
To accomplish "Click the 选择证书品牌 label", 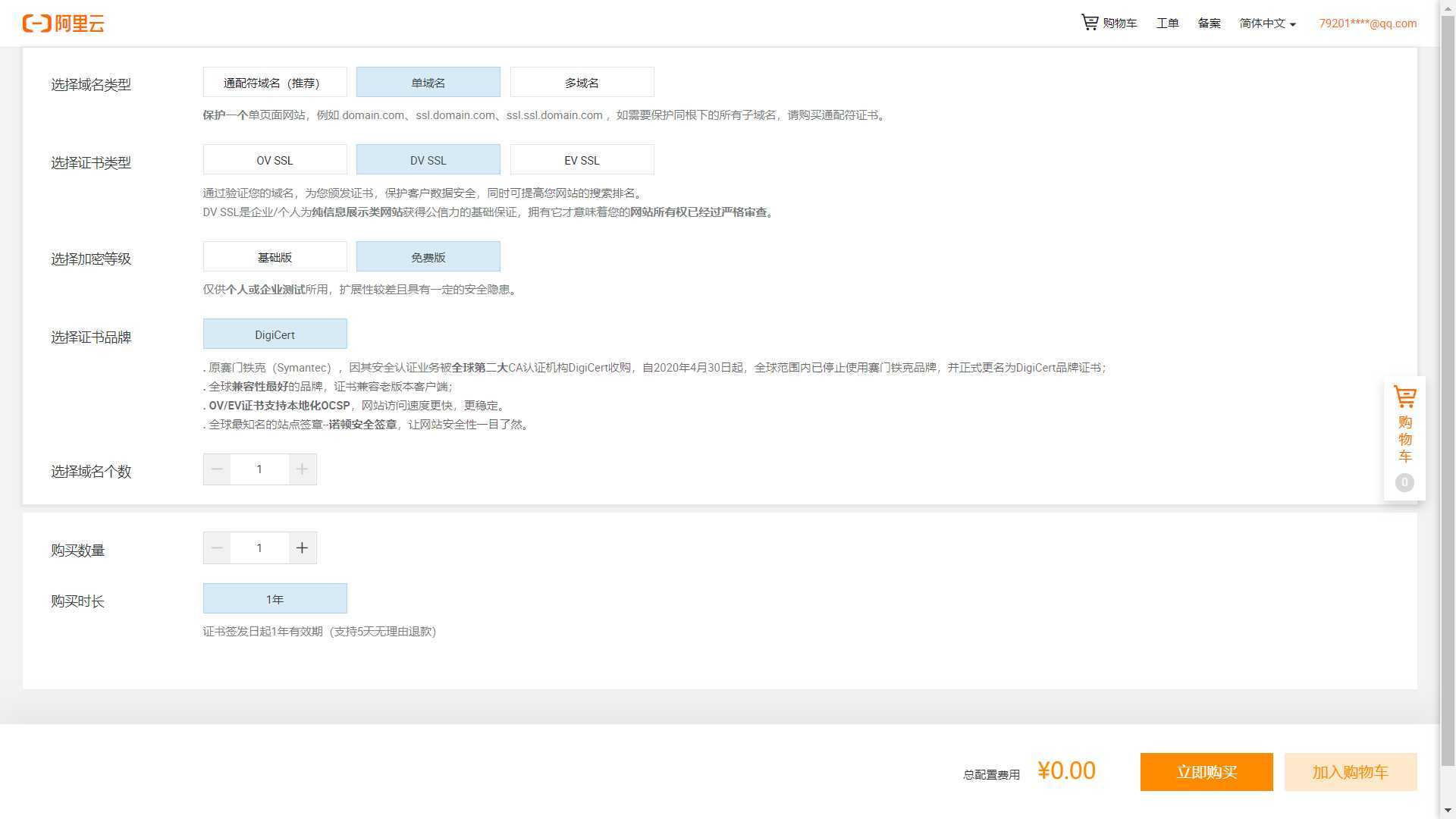I will 91,337.
